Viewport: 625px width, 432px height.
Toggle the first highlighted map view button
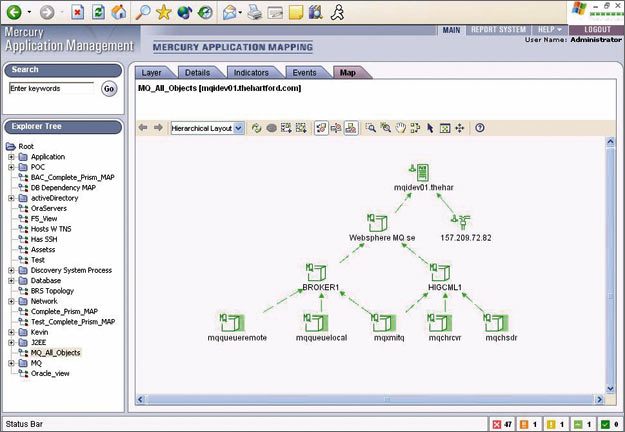pos(321,128)
